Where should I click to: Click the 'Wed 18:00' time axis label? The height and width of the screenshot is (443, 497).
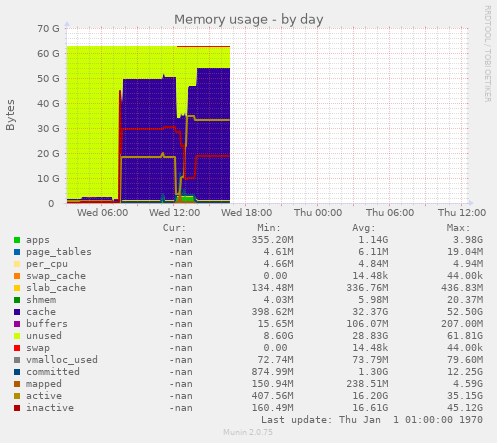[247, 213]
